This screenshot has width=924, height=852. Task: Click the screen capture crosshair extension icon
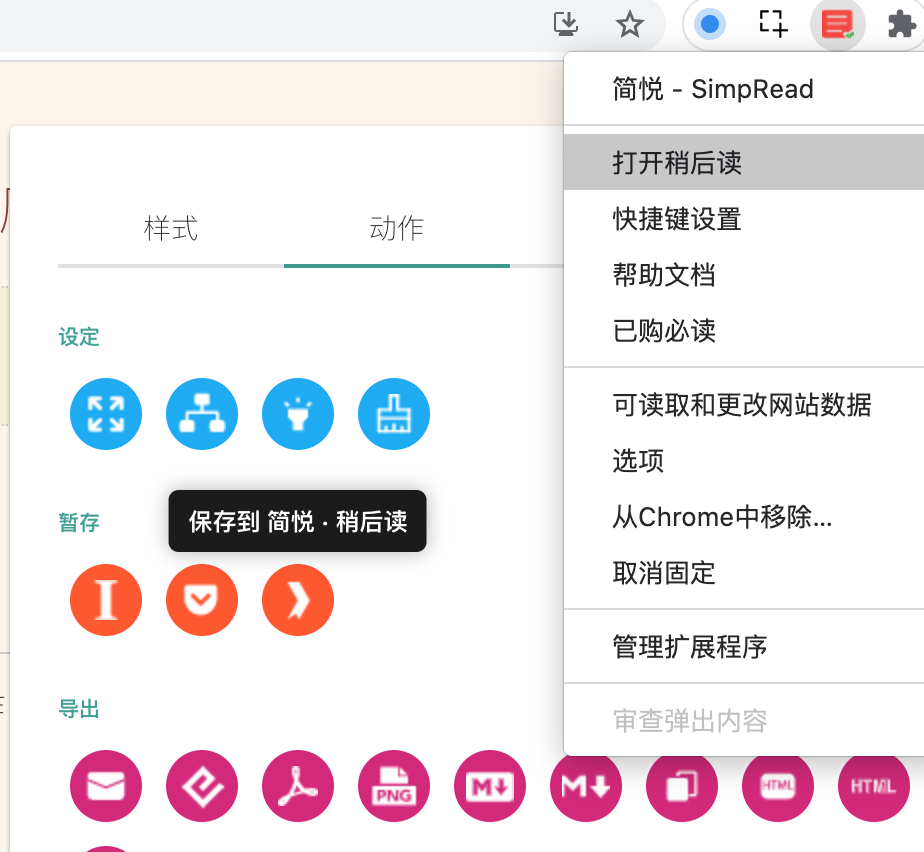[x=773, y=24]
